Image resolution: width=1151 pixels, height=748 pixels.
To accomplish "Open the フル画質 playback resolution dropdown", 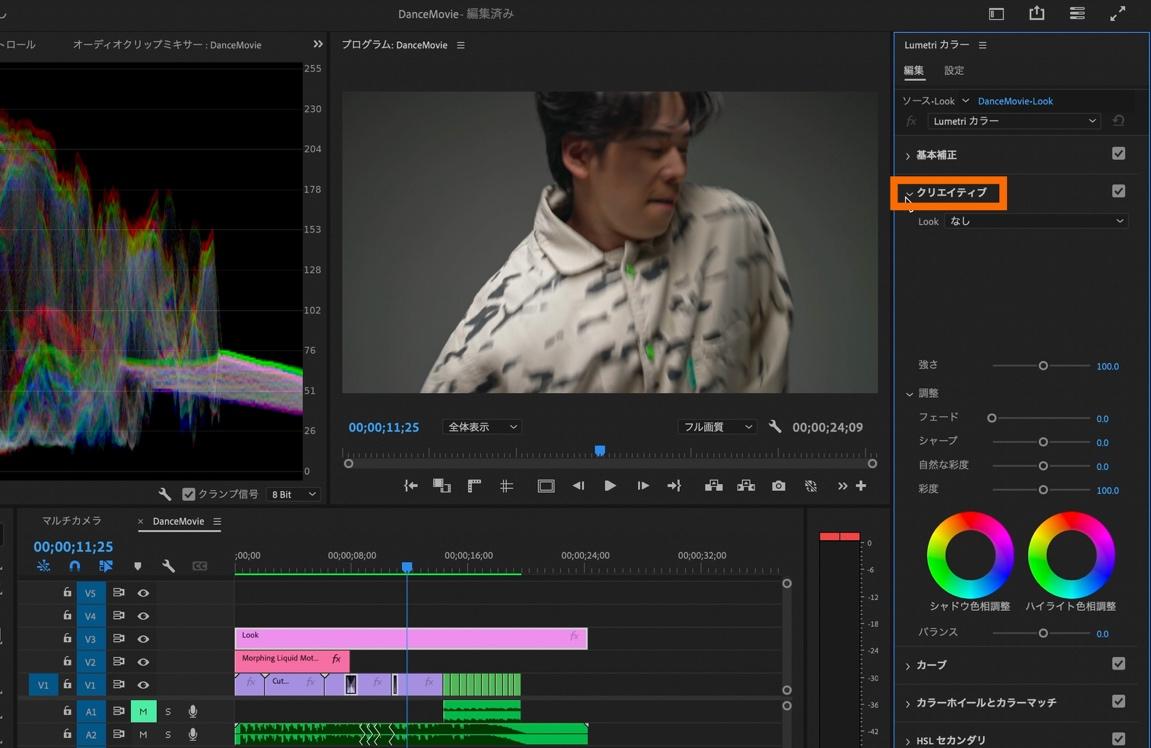I will 717,427.
